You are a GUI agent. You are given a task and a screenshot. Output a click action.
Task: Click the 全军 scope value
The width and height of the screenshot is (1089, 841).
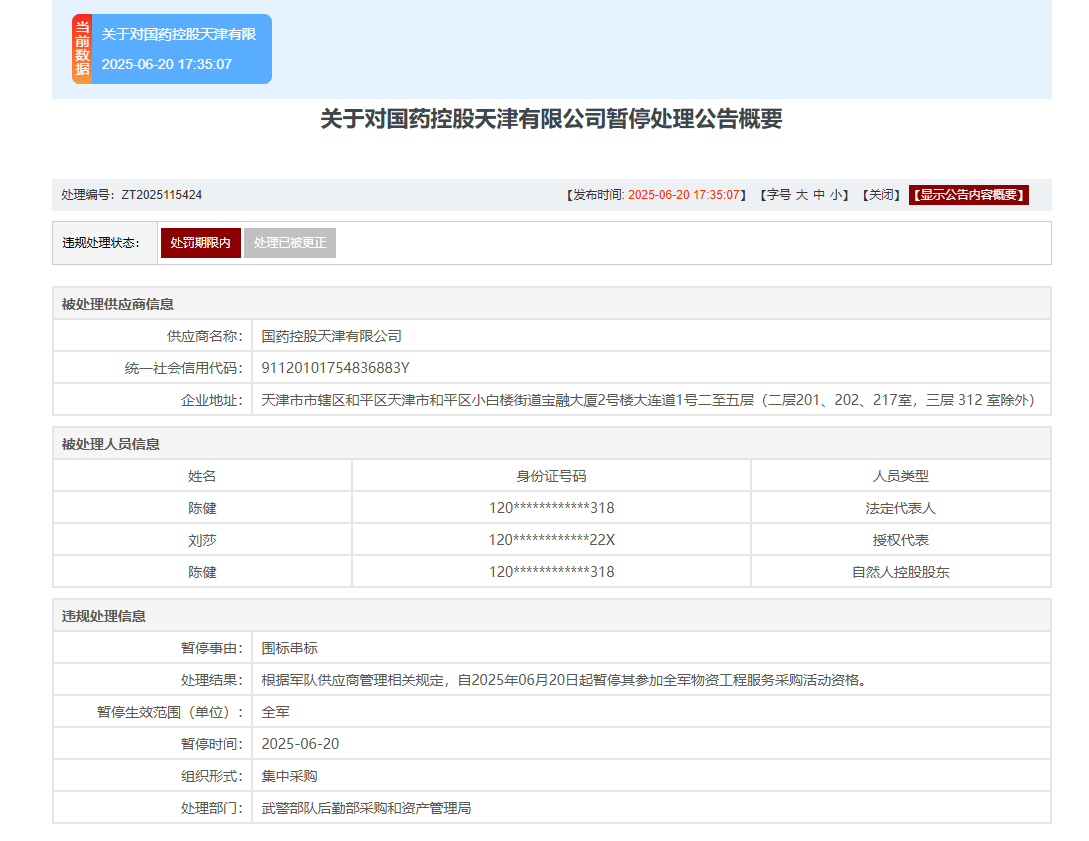pyautogui.click(x=276, y=713)
